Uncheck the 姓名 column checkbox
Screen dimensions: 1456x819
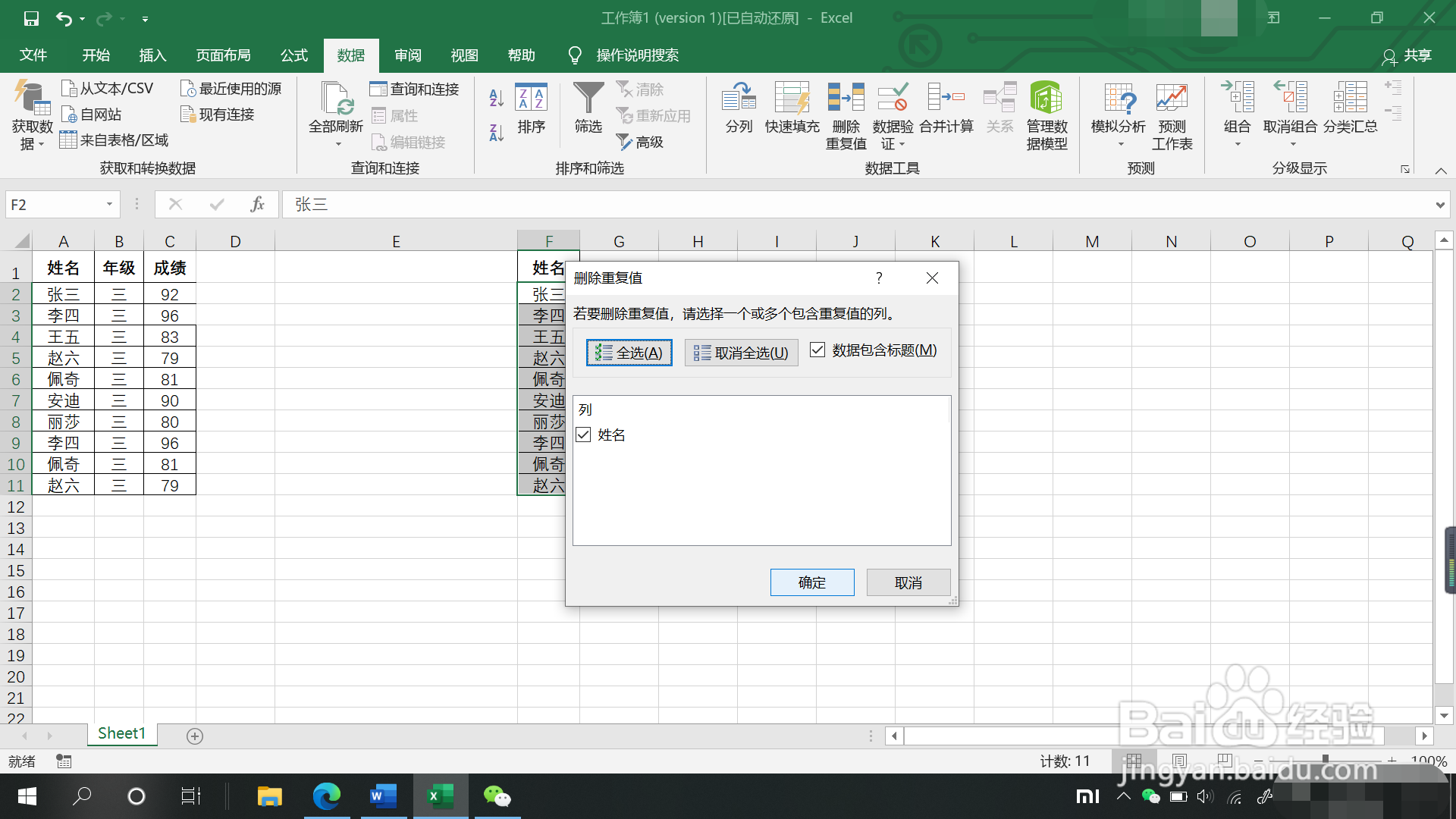583,435
